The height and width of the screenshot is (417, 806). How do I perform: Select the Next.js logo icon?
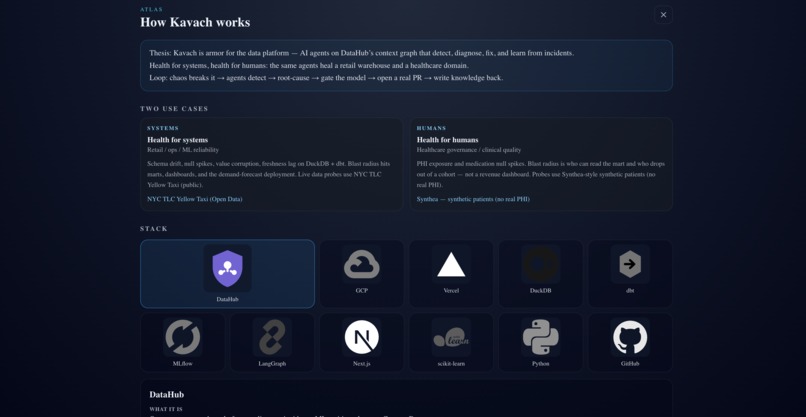coord(361,337)
